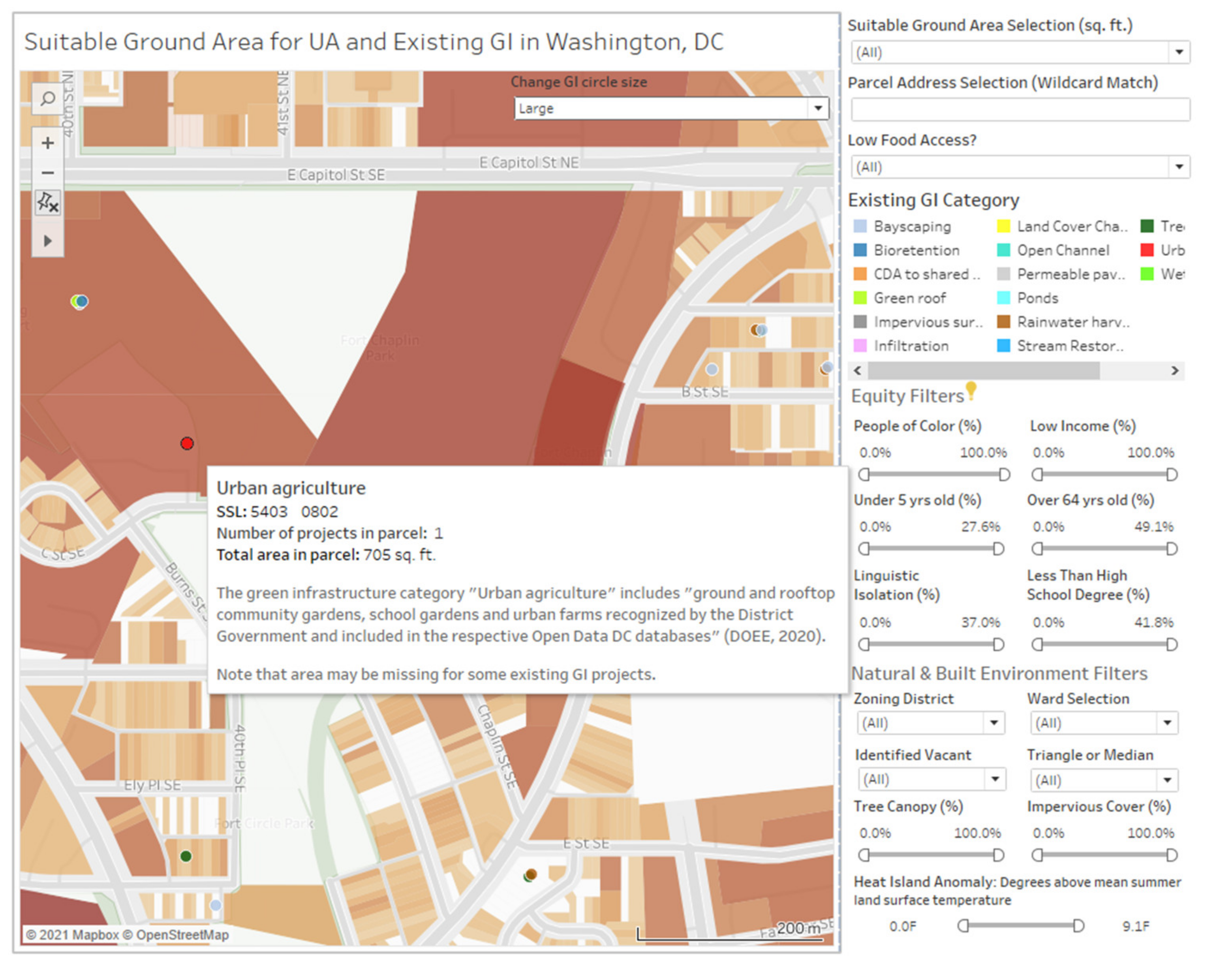Zoom in with the plus button
1232x970 pixels.
pyautogui.click(x=48, y=143)
